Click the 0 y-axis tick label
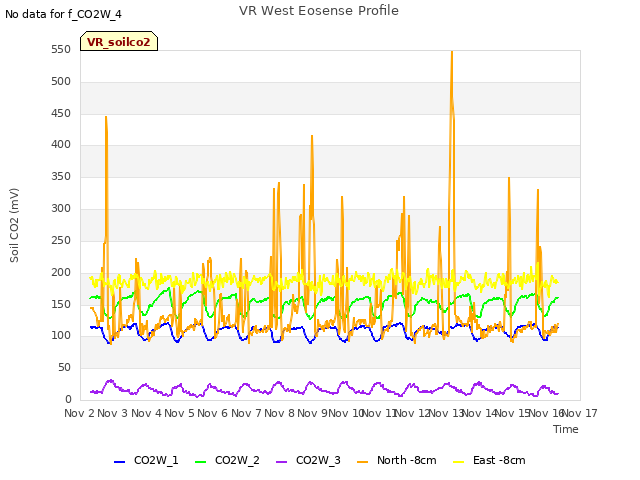Screen dimensions: 640x480 68,400
